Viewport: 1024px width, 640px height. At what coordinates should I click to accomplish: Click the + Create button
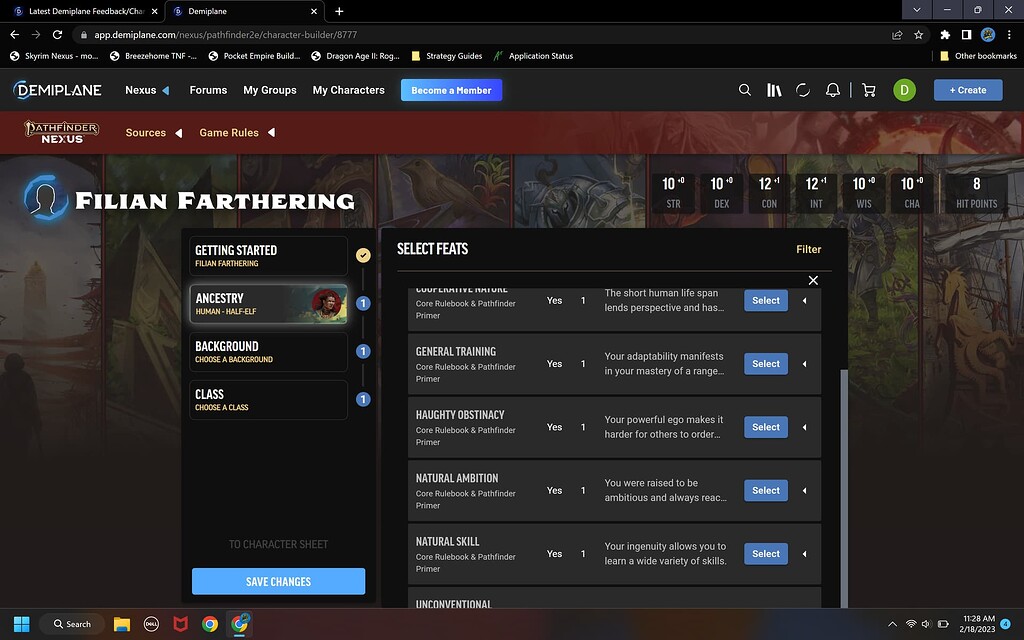pos(968,90)
